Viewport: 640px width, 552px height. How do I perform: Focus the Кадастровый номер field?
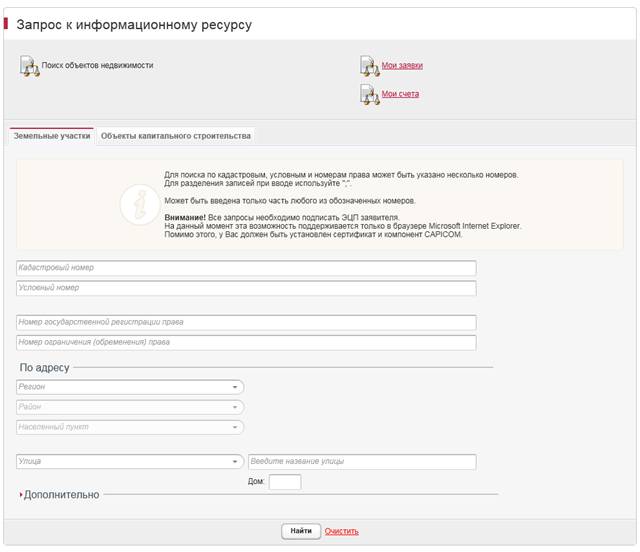pos(246,268)
